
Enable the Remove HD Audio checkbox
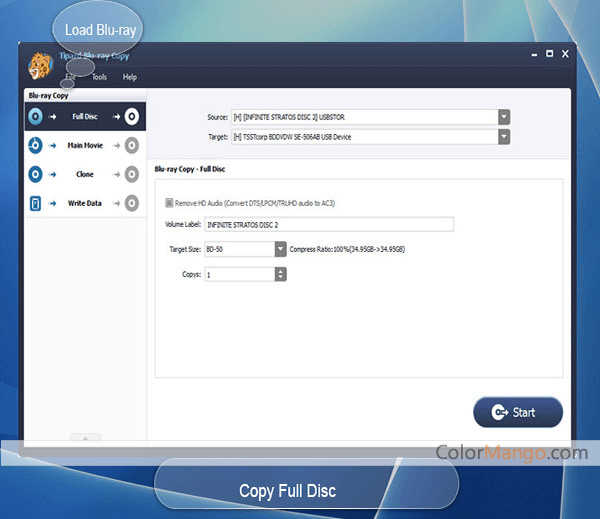click(x=169, y=202)
